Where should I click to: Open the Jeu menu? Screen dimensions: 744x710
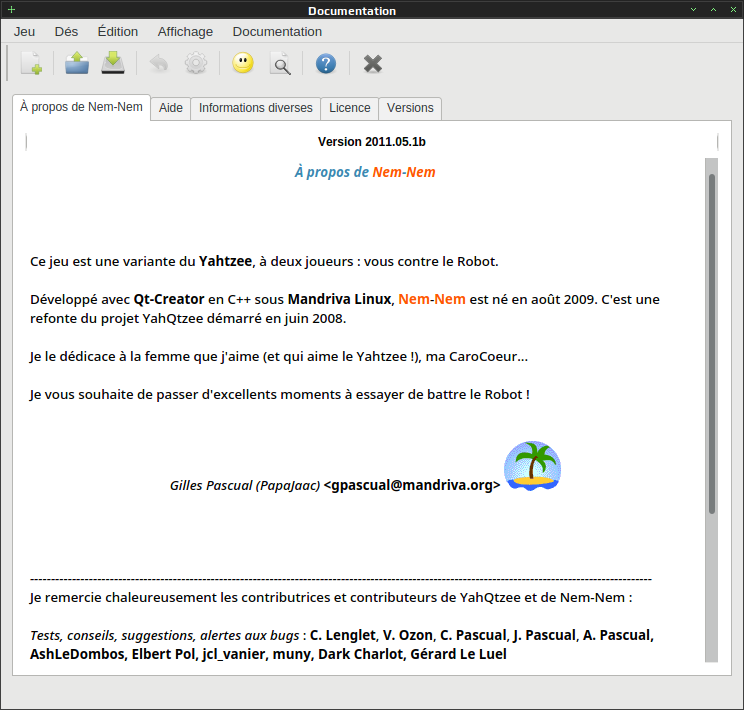click(x=24, y=32)
